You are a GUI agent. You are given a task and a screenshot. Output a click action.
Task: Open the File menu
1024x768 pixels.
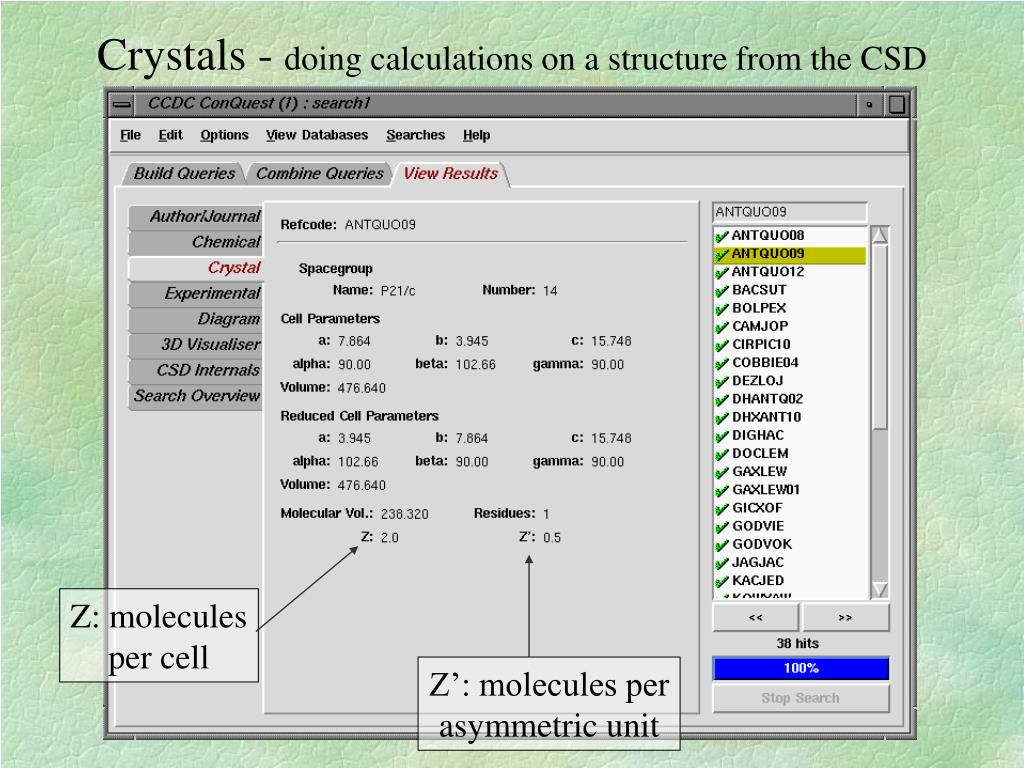[x=131, y=135]
